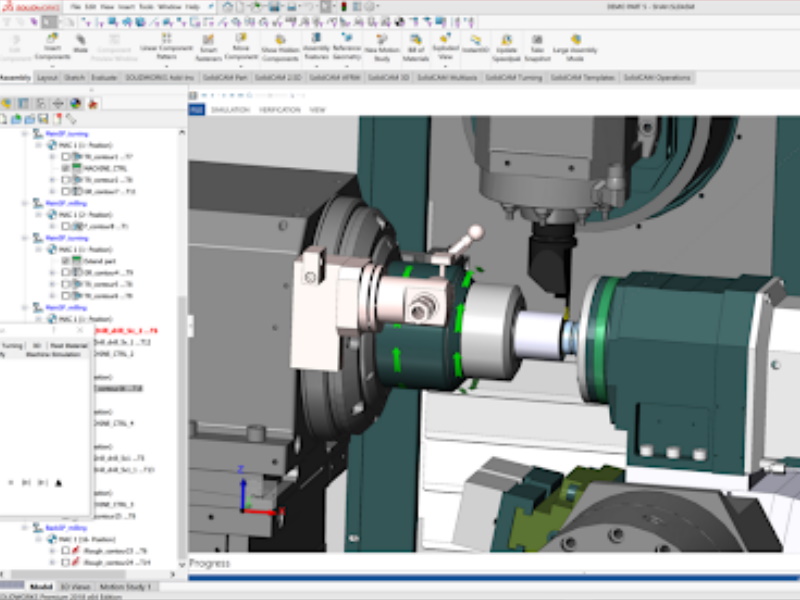800x600 pixels.
Task: Click the SIMULATION button in viewport header
Action: coord(229,109)
